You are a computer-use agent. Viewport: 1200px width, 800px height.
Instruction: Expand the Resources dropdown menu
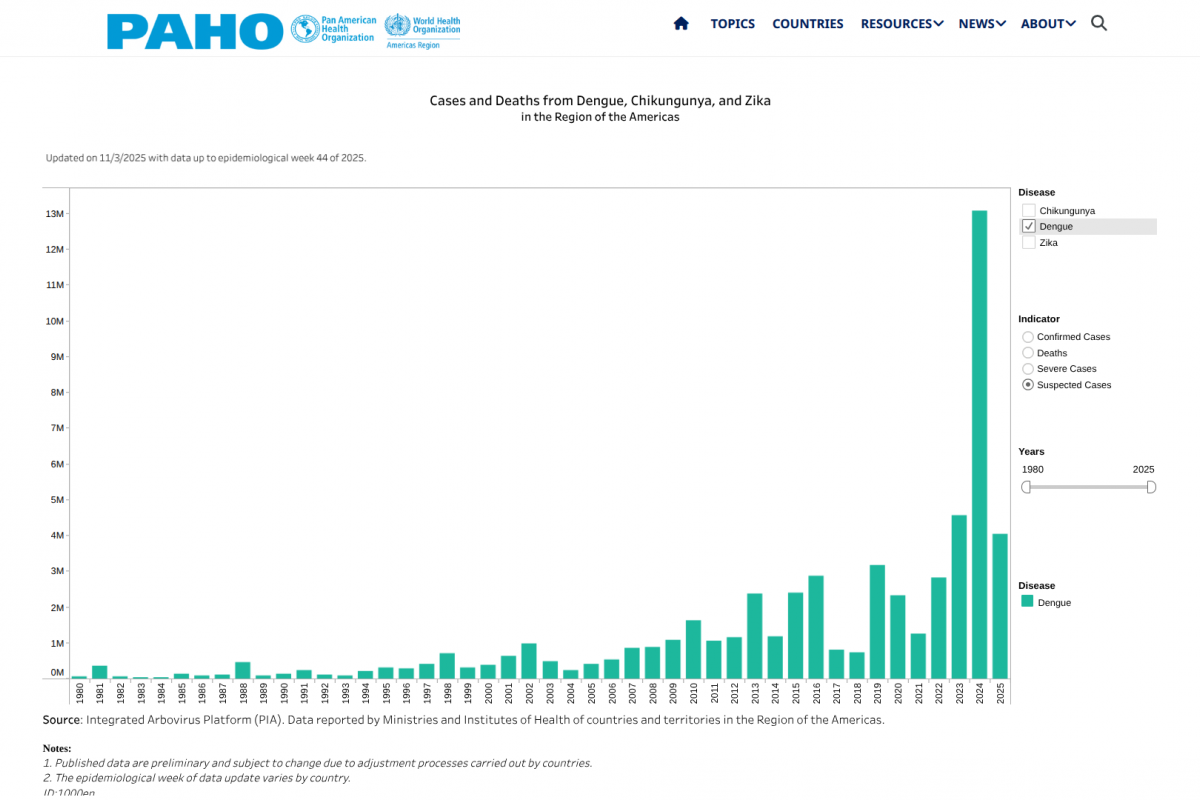click(901, 24)
